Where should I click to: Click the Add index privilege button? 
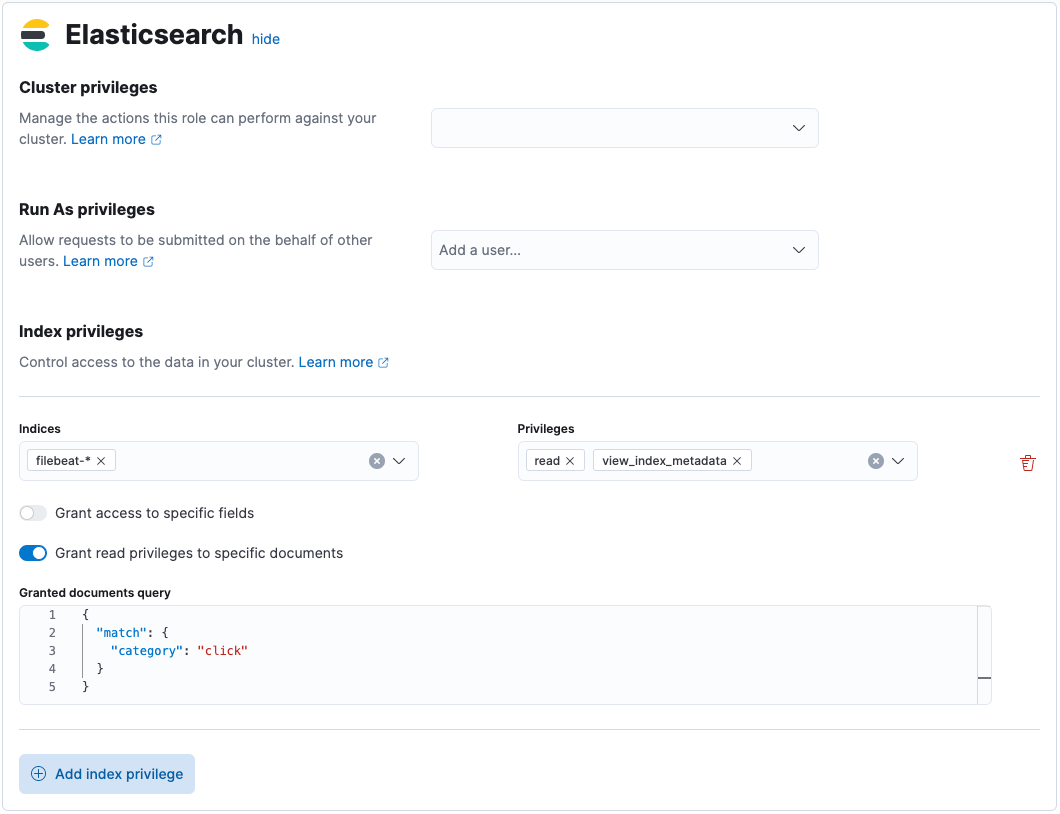coord(106,773)
